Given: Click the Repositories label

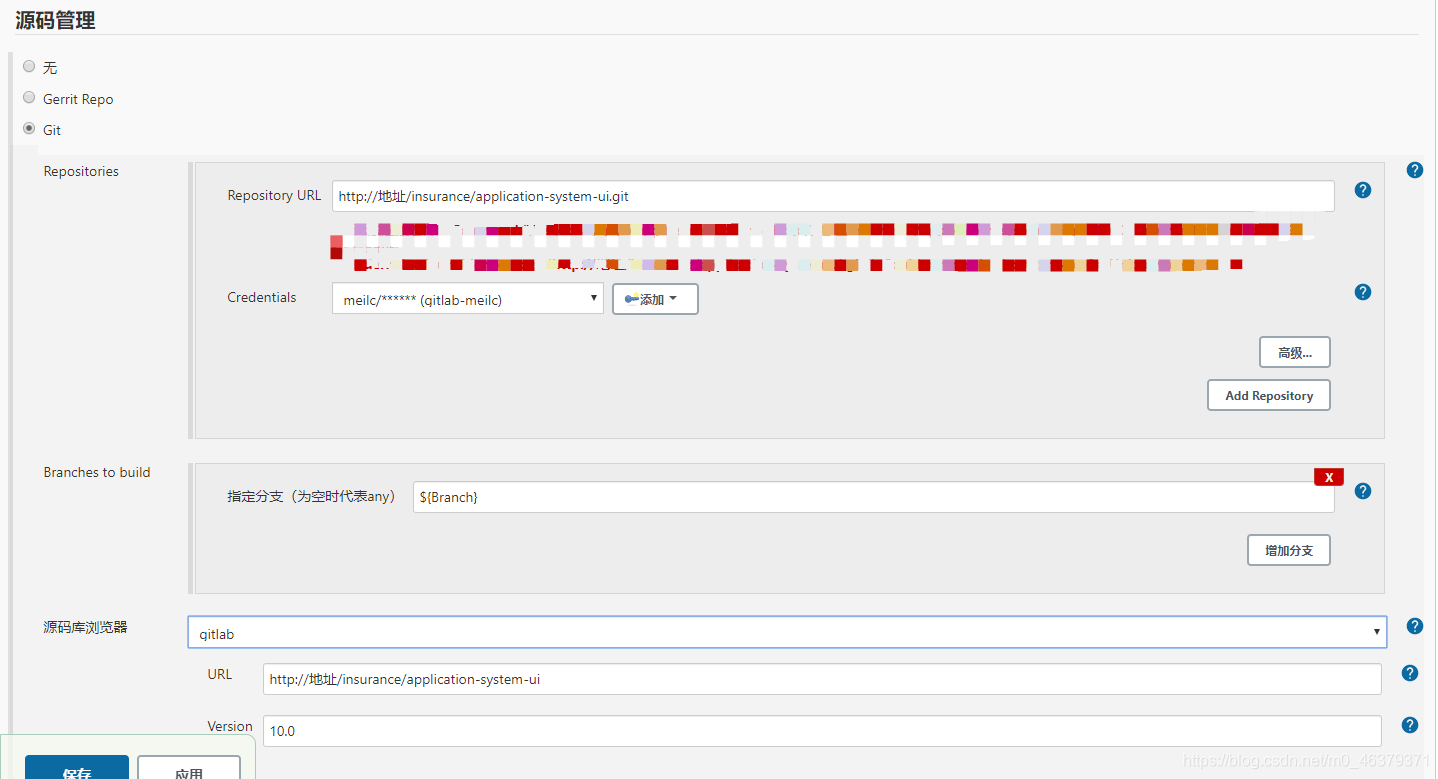Looking at the screenshot, I should click(x=81, y=171).
